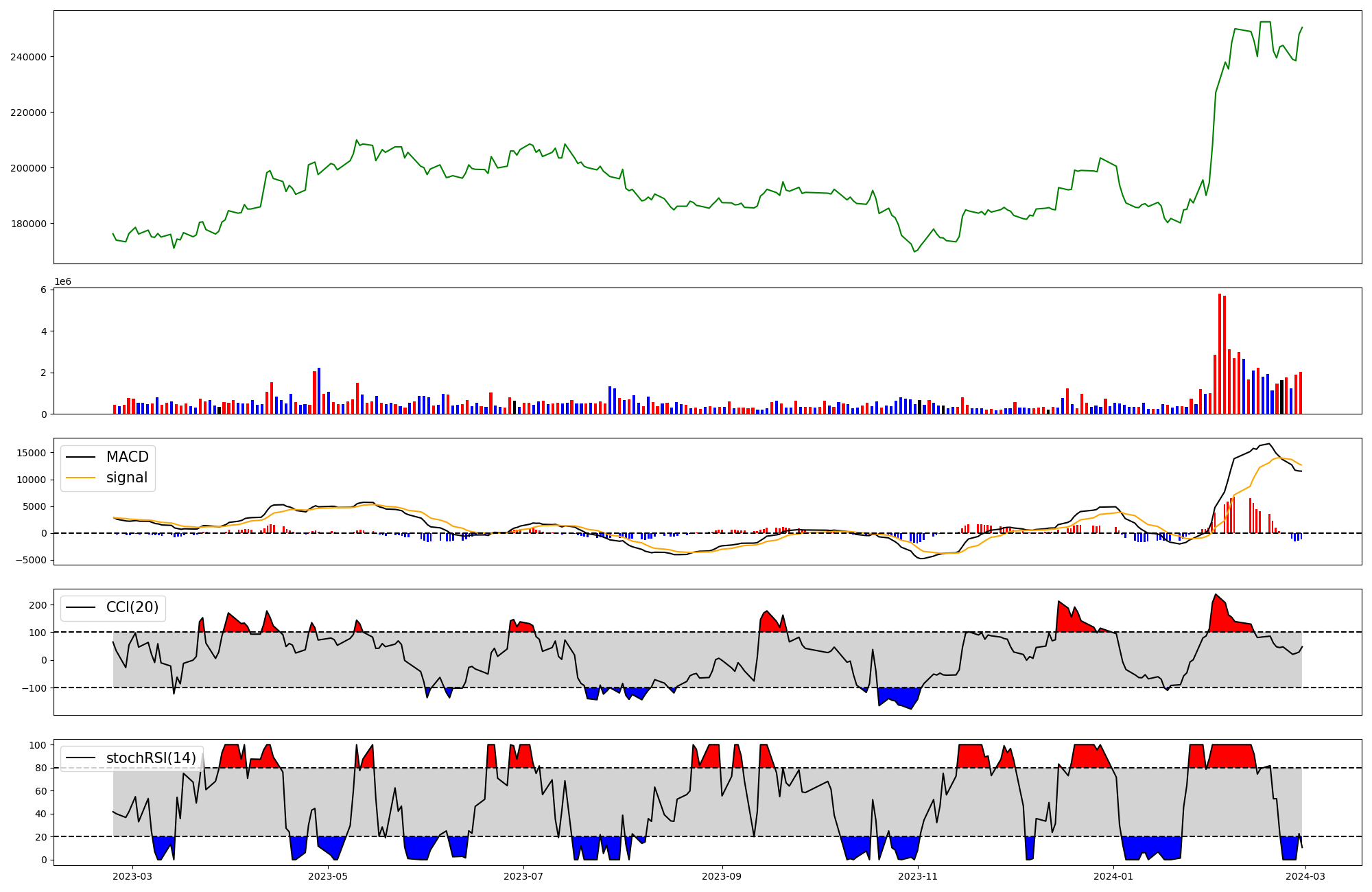This screenshot has width=1372, height=892.
Task: Click the orange signal legend line sample
Action: [x=82, y=478]
